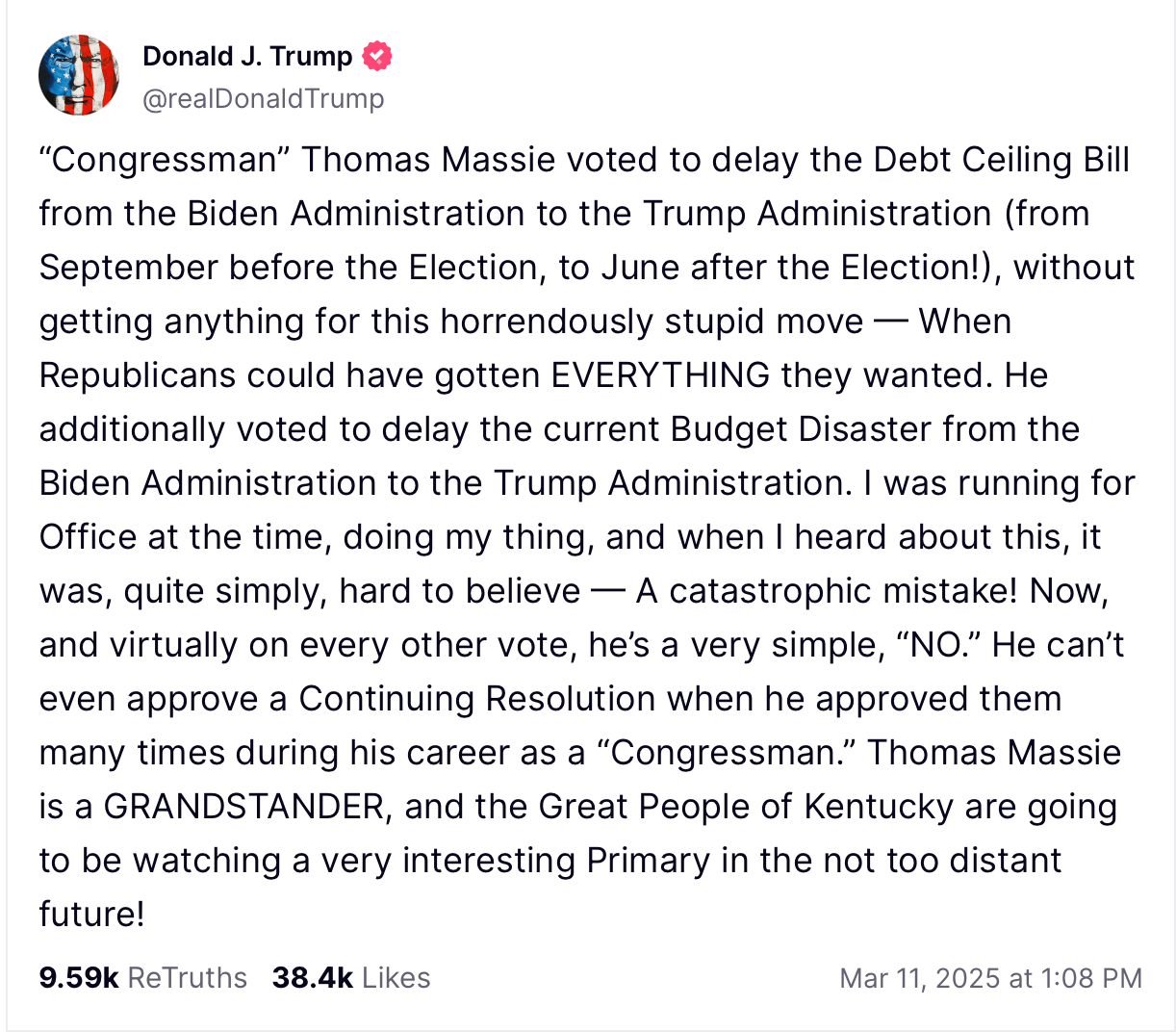Click the word EVERYTHING in the post
This screenshot has height=1032, width=1176.
pos(660,375)
